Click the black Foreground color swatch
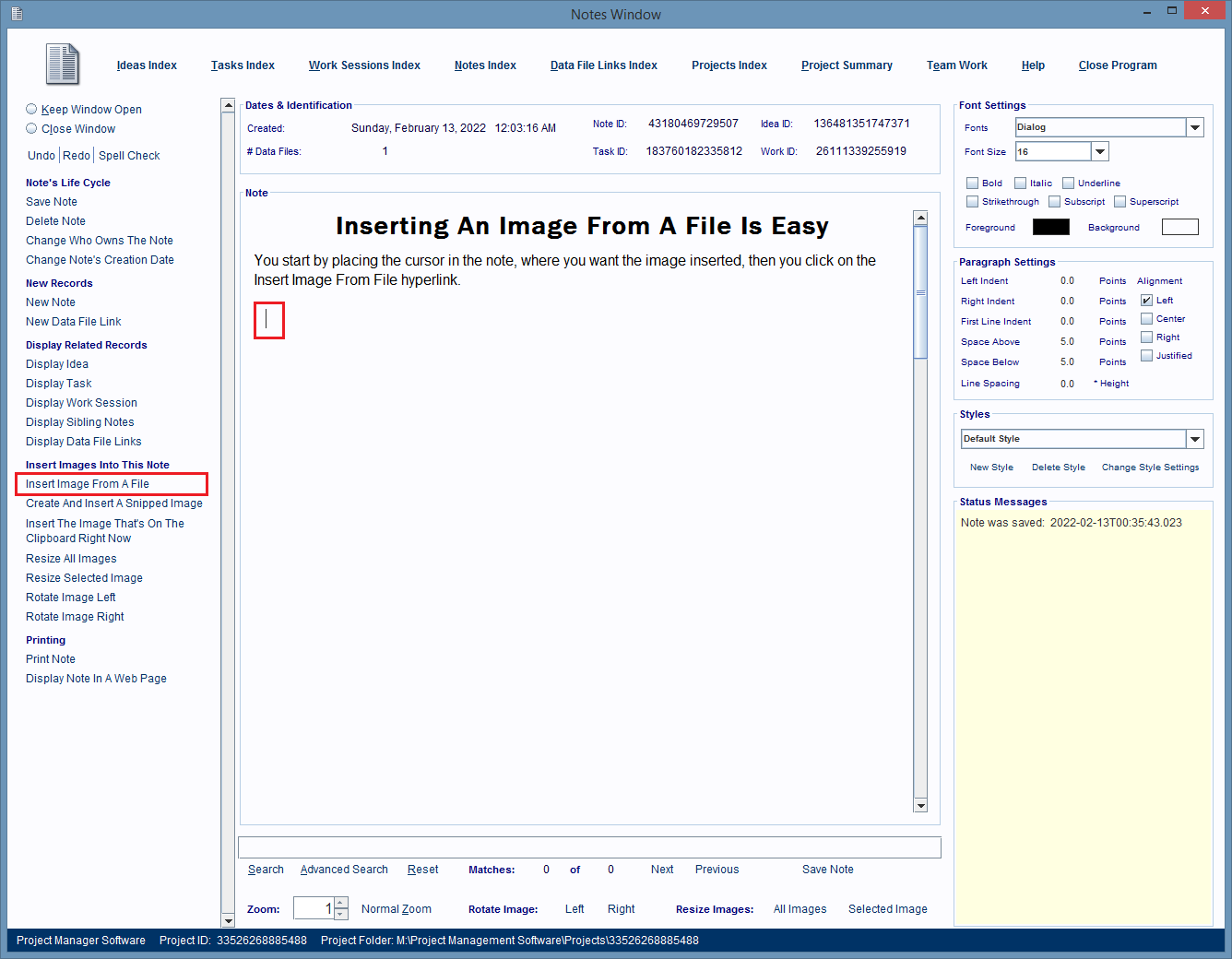Screen dimensions: 1232x959 [x=1051, y=227]
